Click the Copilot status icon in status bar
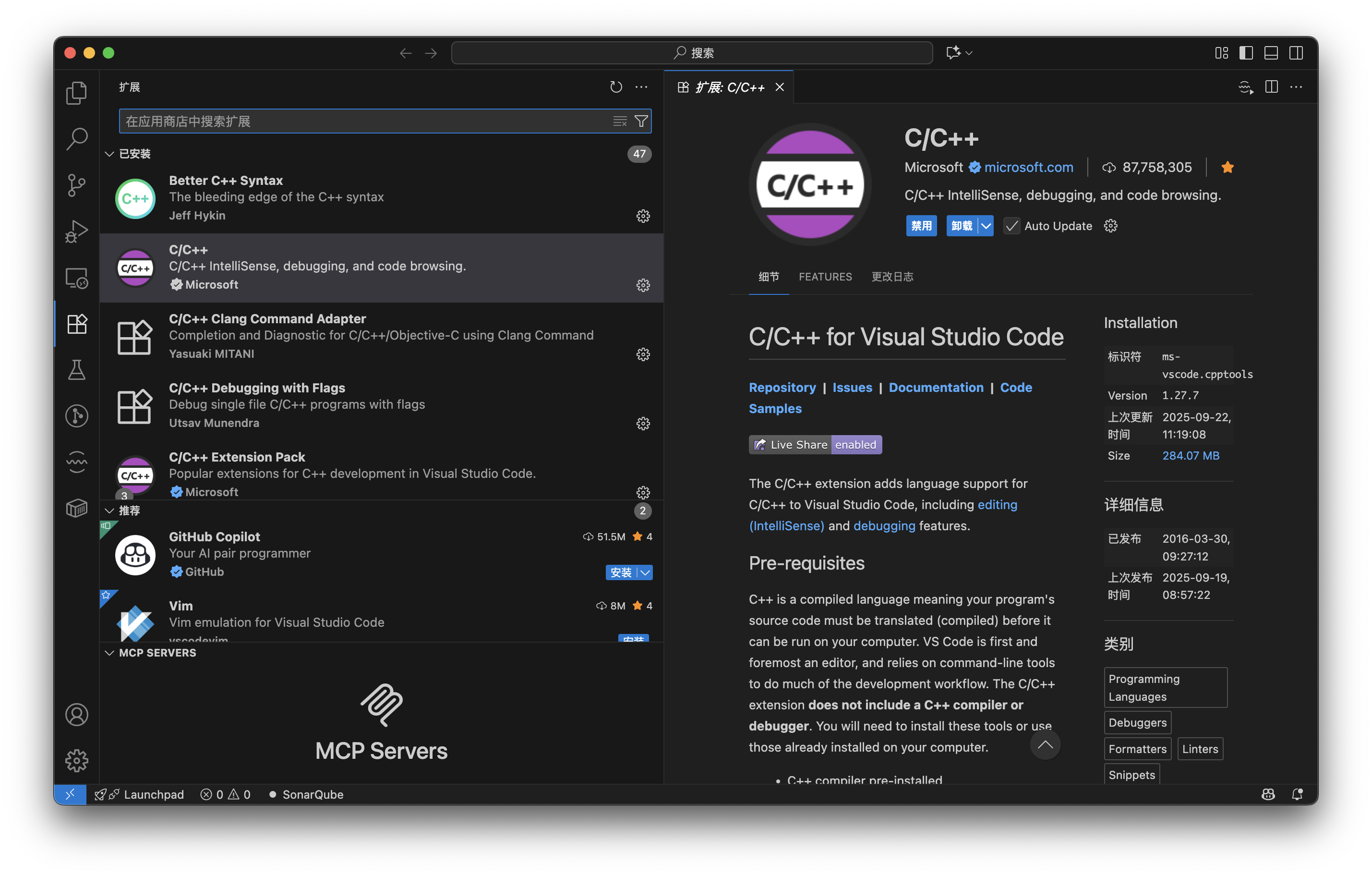 [1268, 794]
